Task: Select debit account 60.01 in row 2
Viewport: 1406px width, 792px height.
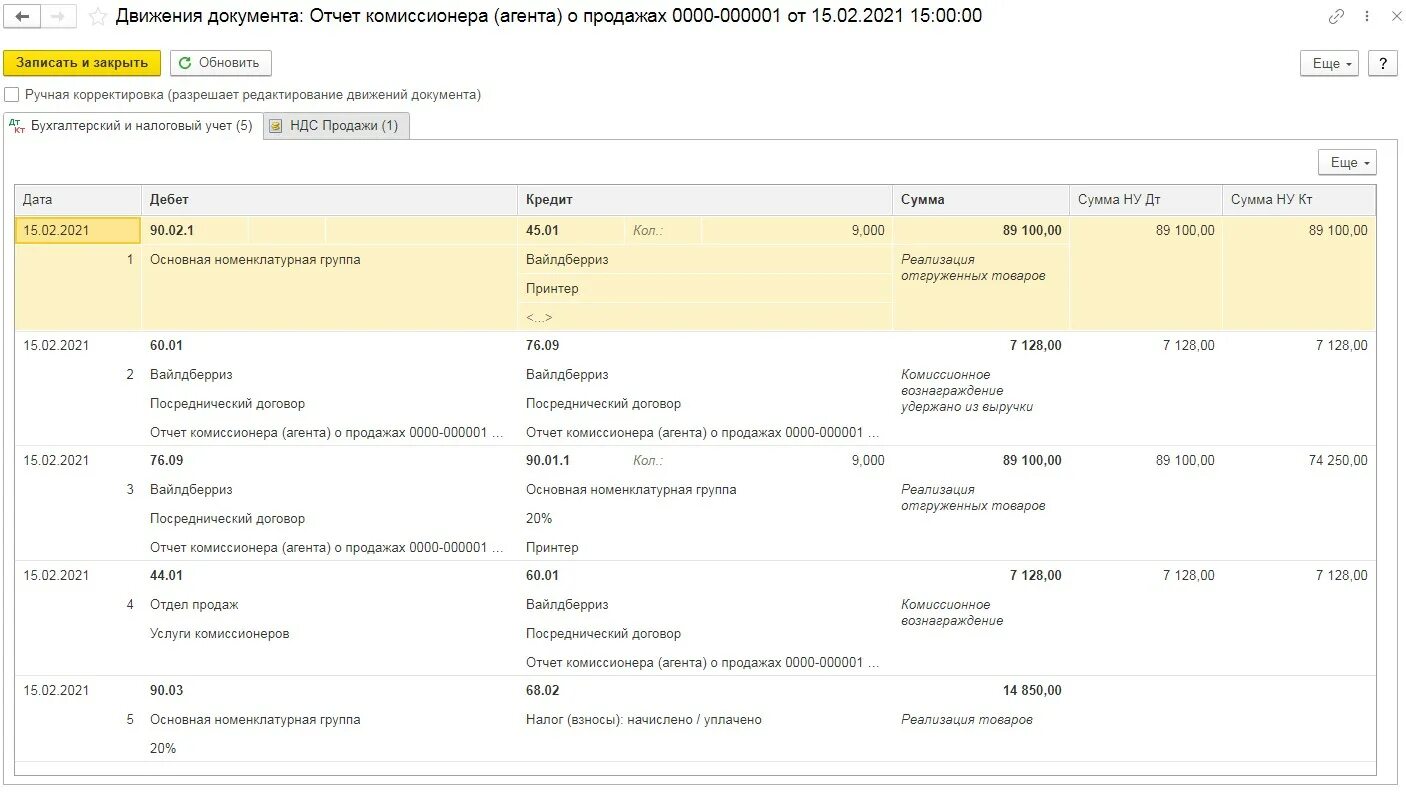Action: [166, 345]
